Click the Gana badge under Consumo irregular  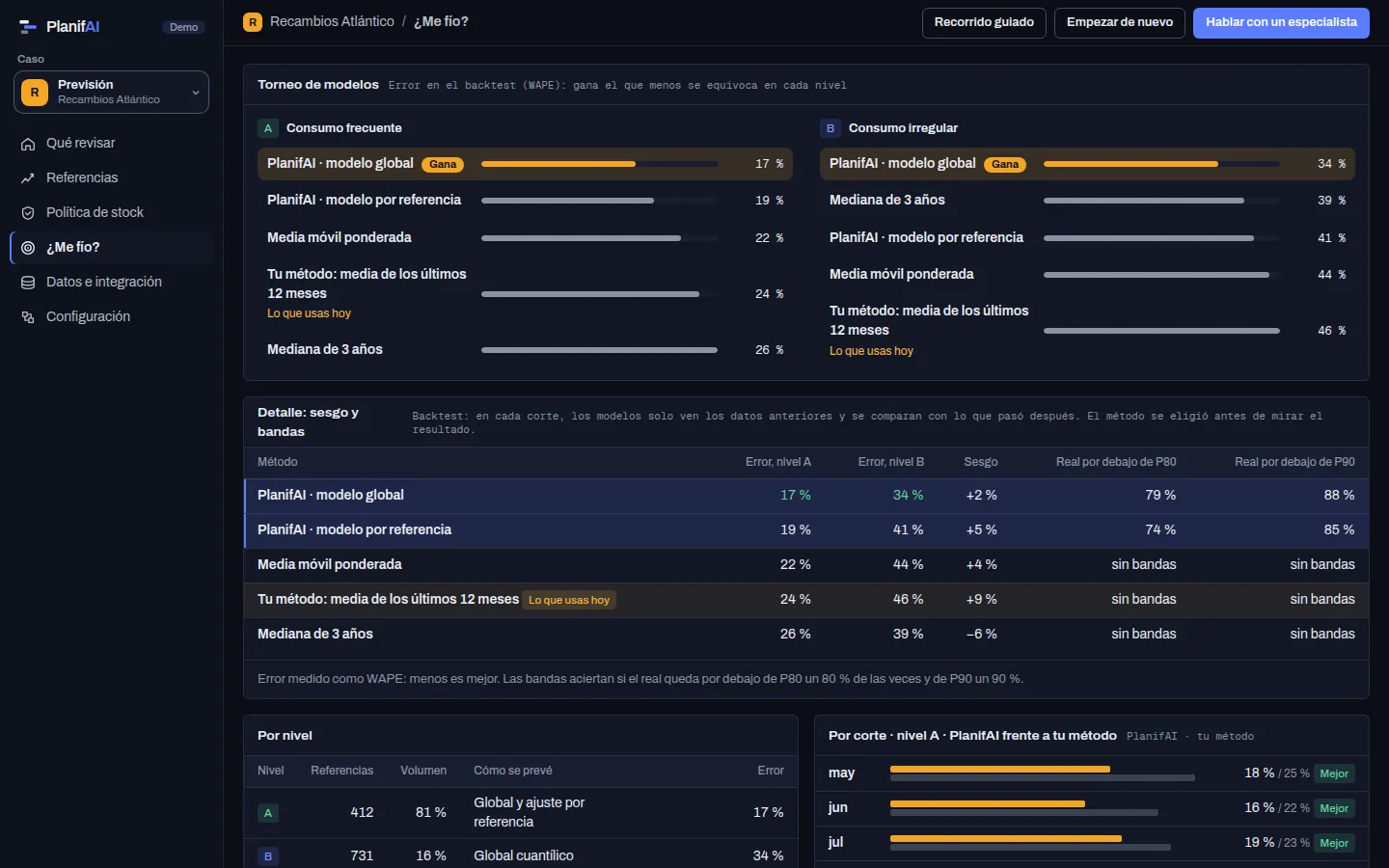pyautogui.click(x=1005, y=165)
